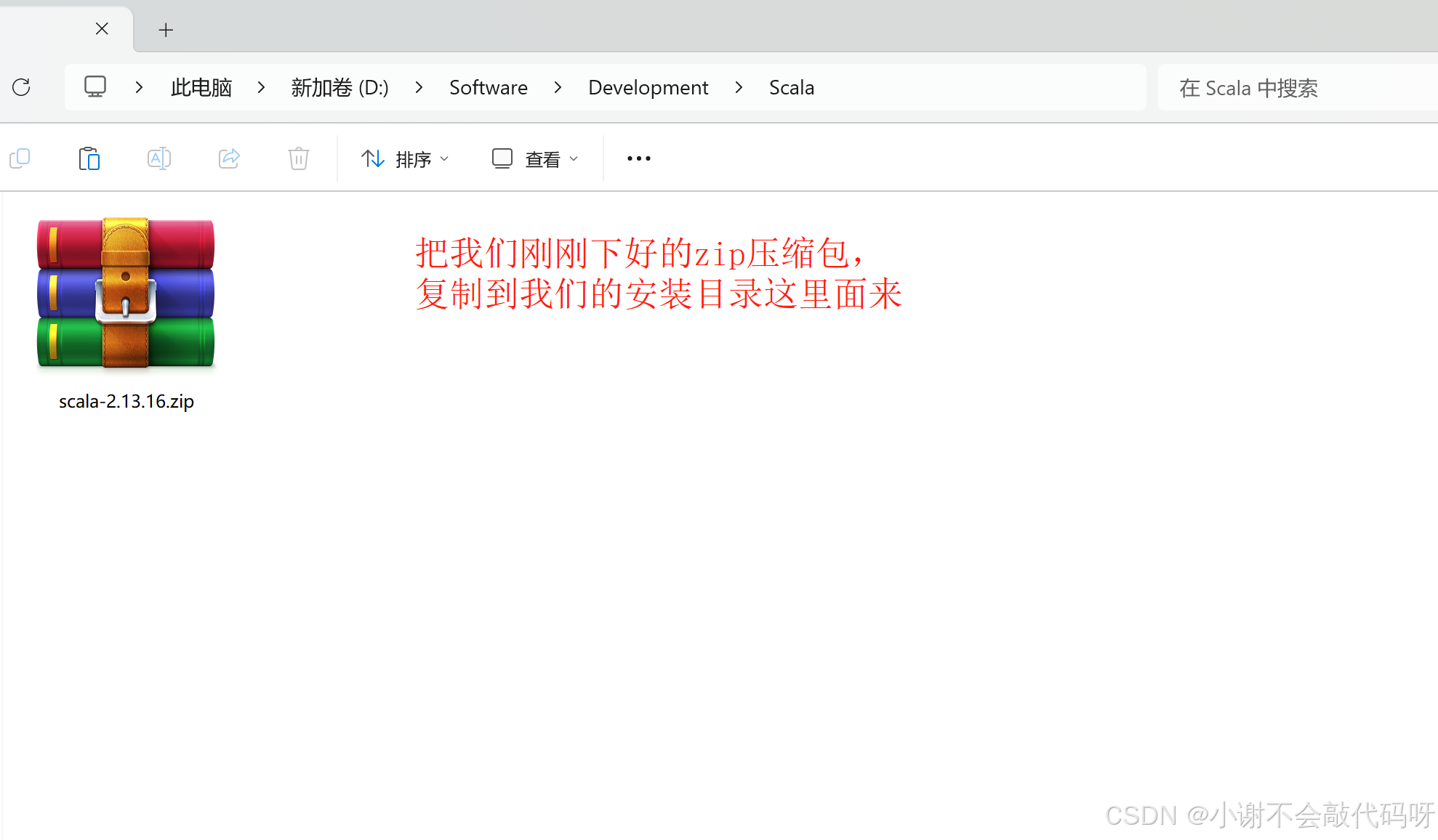Expand the chevron after Development breadcrumb
1438x840 pixels.
pyautogui.click(x=739, y=87)
